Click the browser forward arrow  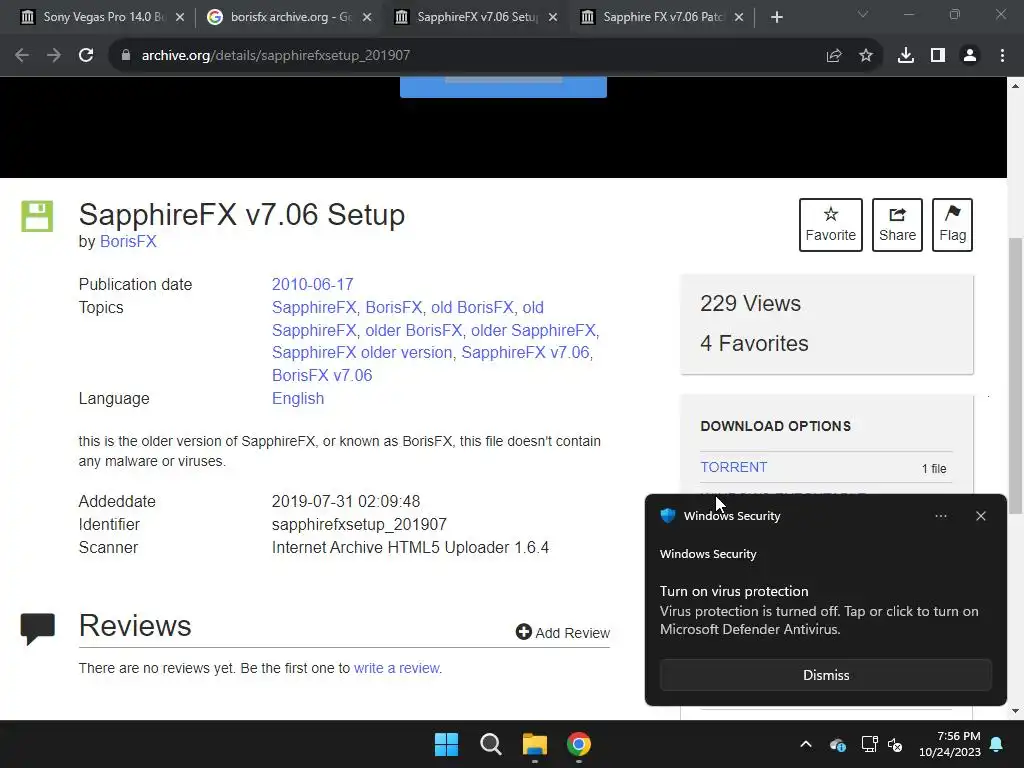tap(54, 56)
